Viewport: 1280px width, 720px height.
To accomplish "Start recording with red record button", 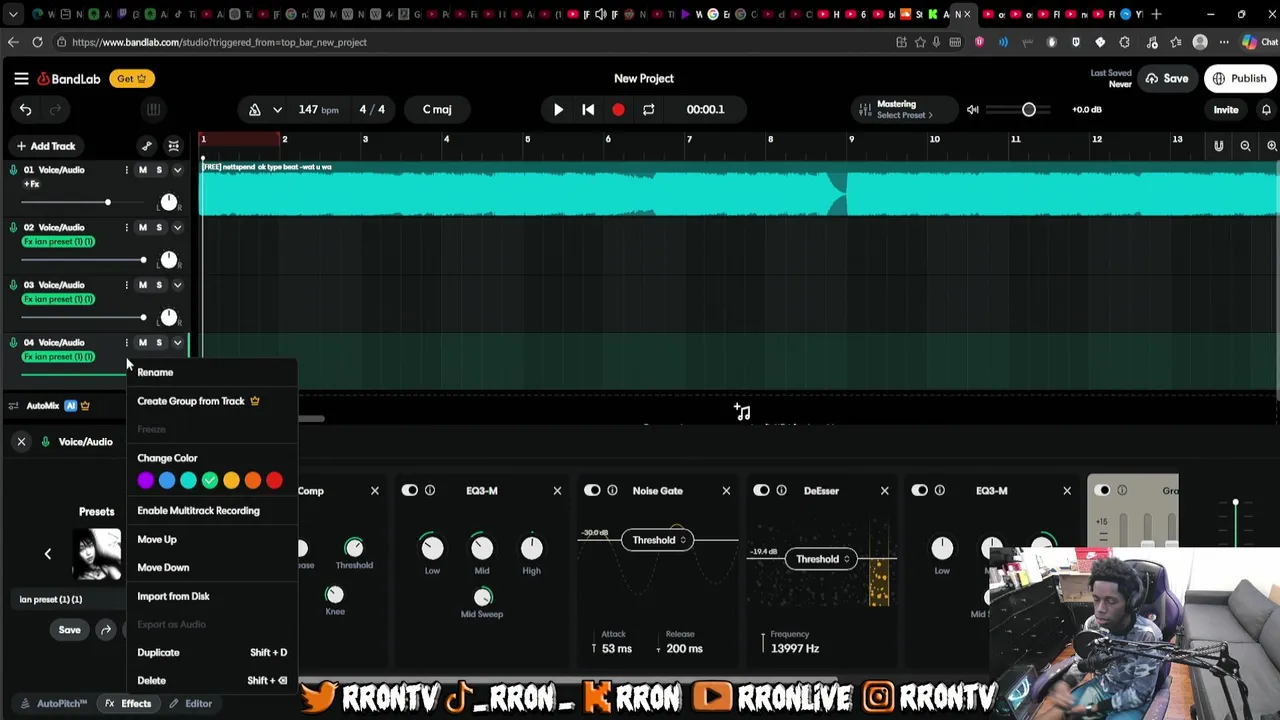I will click(x=618, y=110).
